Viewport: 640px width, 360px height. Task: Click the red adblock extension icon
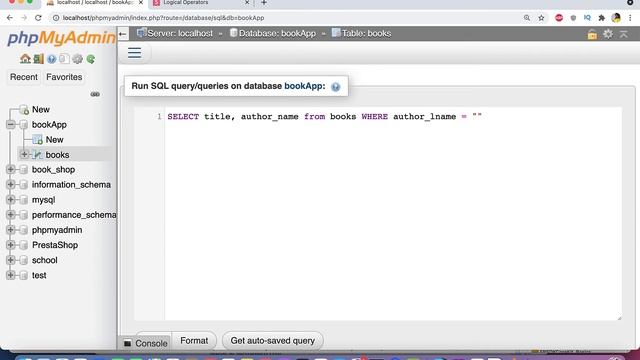coord(559,18)
